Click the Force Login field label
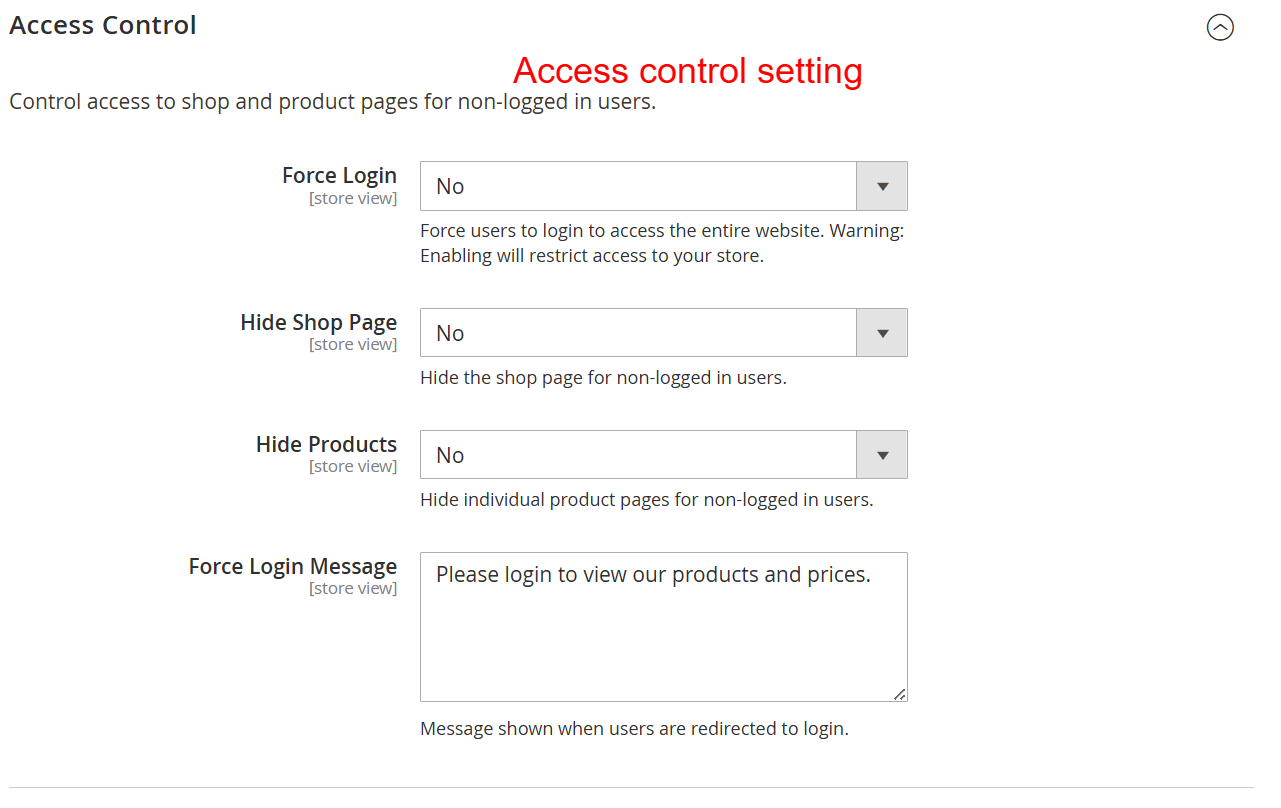This screenshot has height=808, width=1281. 339,175
